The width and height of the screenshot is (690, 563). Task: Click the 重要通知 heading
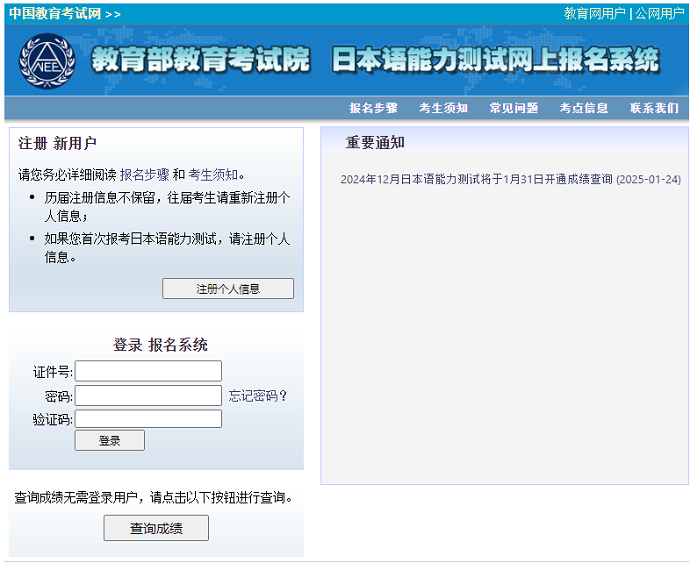(375, 143)
